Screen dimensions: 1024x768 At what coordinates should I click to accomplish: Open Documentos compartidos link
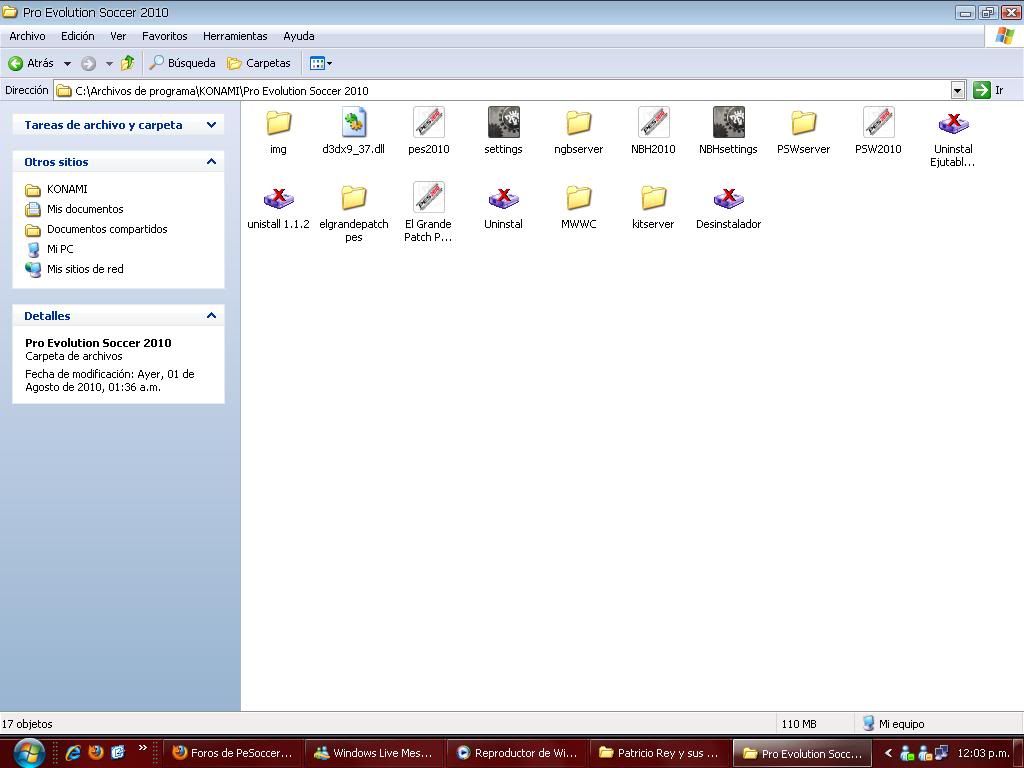click(107, 229)
